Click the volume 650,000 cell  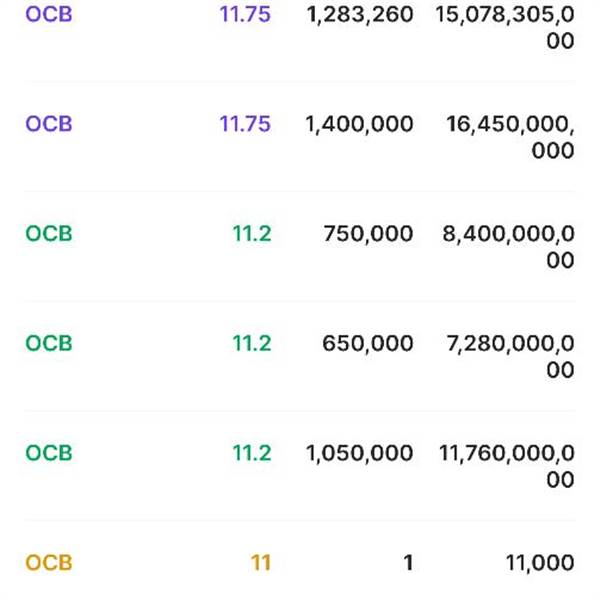368,343
